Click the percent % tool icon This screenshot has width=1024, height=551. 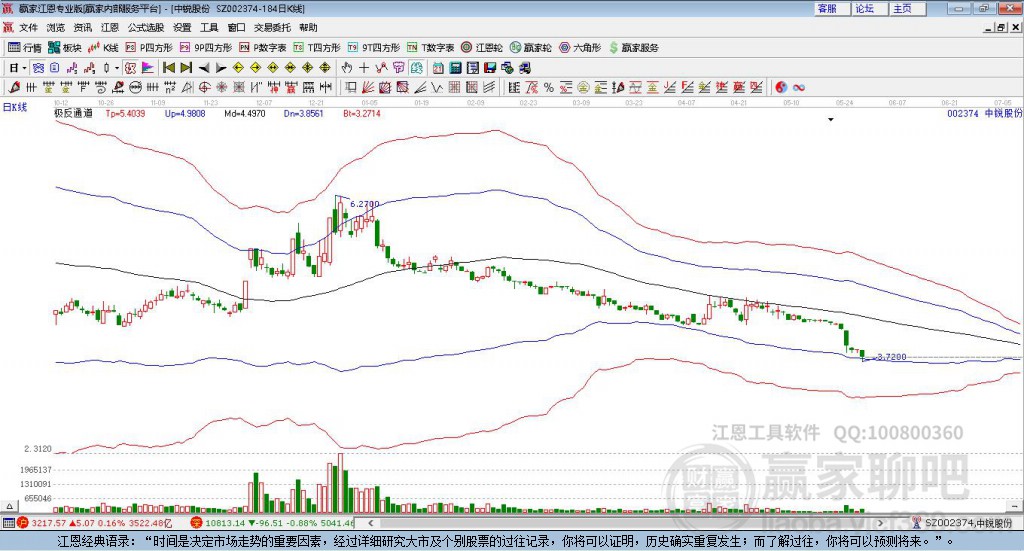[x=549, y=87]
